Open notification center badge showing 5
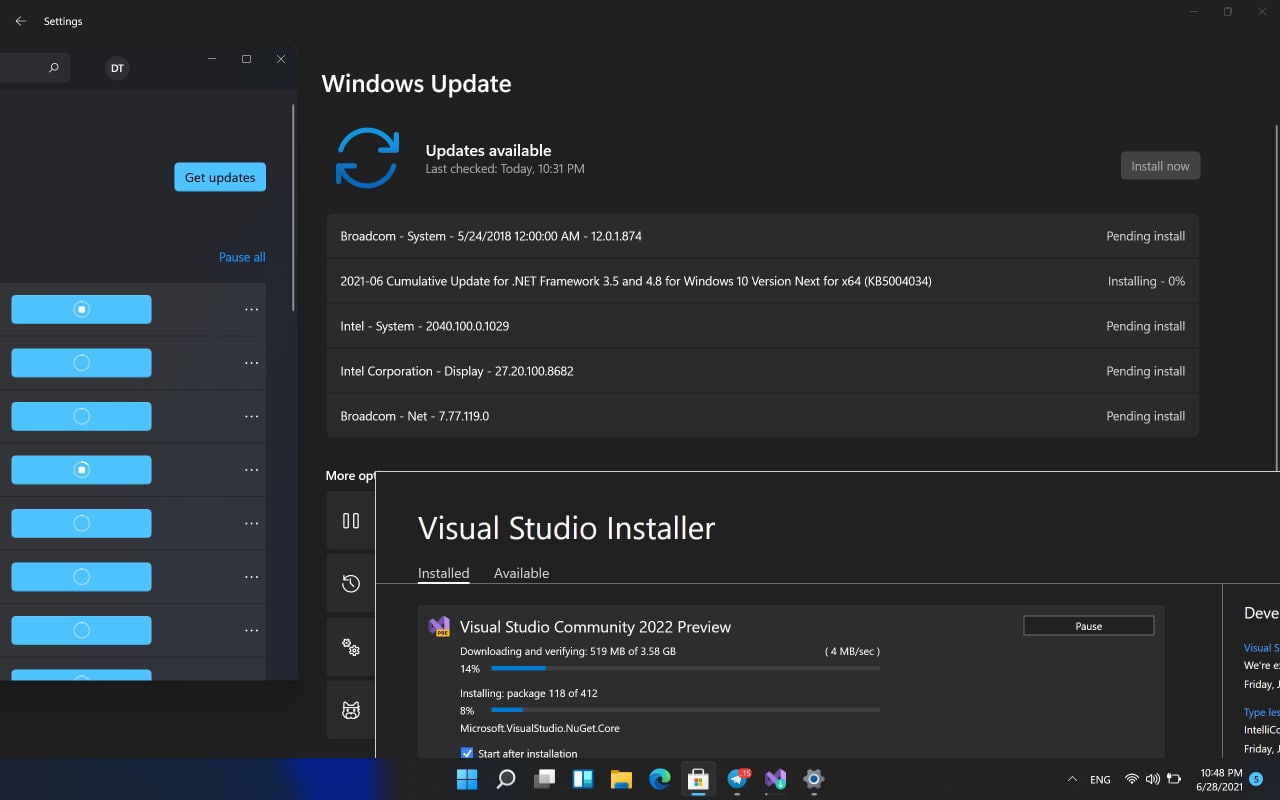1280x800 pixels. coord(1256,779)
